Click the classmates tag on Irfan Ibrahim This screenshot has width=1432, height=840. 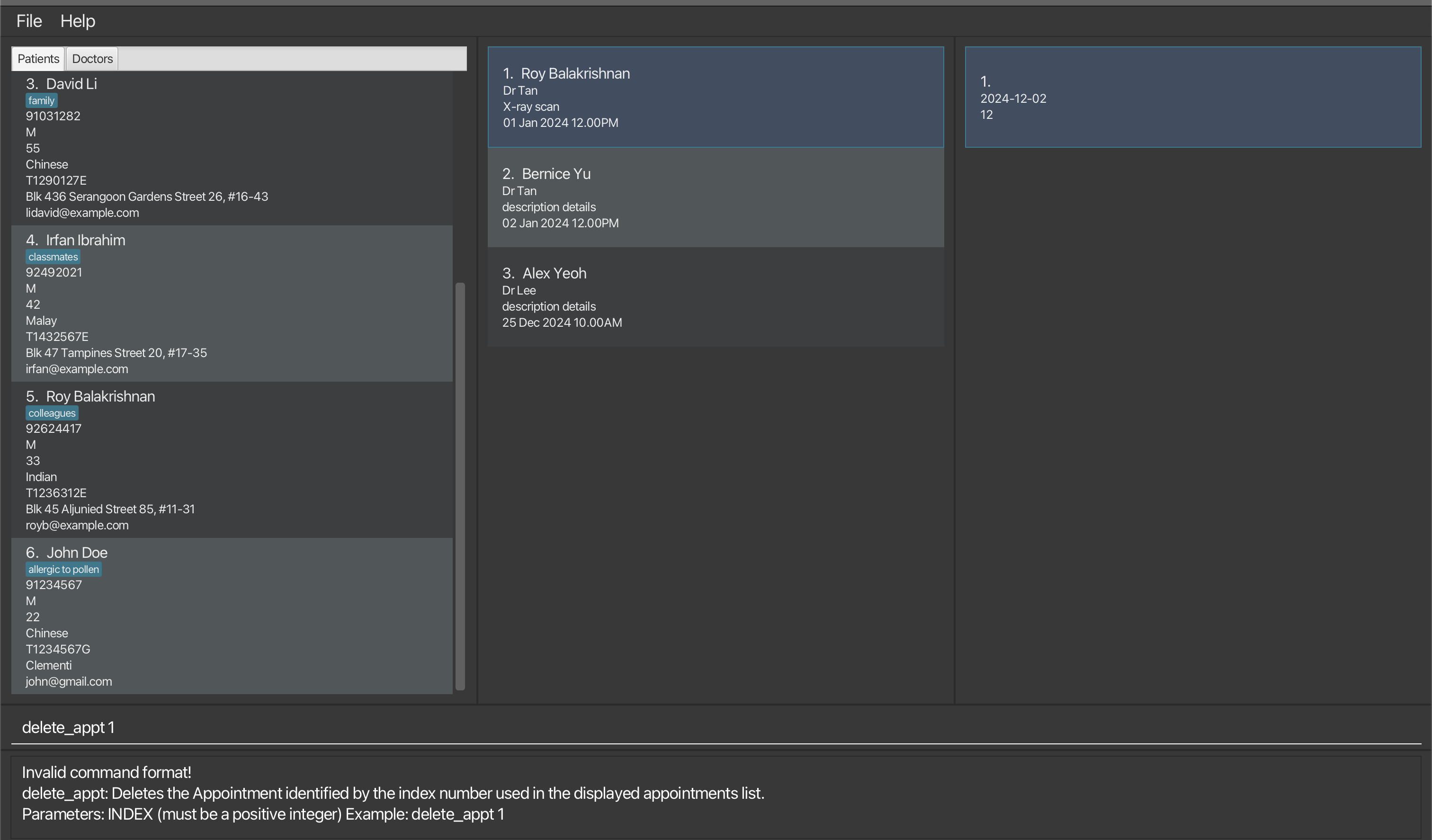[53, 257]
